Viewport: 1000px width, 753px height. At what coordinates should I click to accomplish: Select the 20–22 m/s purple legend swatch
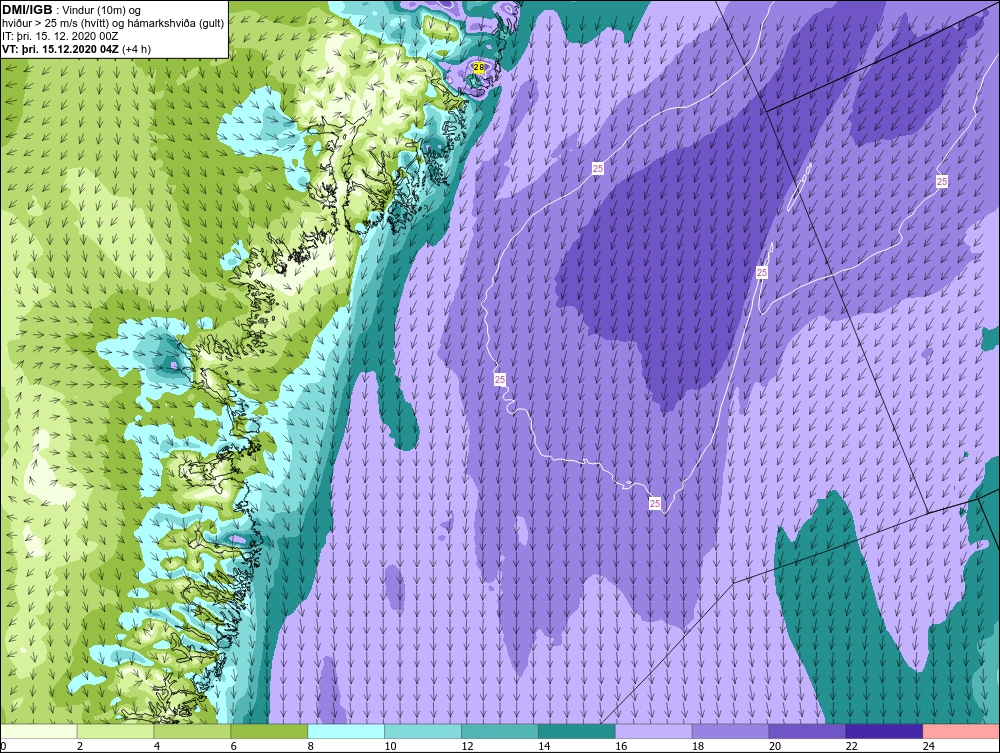pyautogui.click(x=807, y=731)
